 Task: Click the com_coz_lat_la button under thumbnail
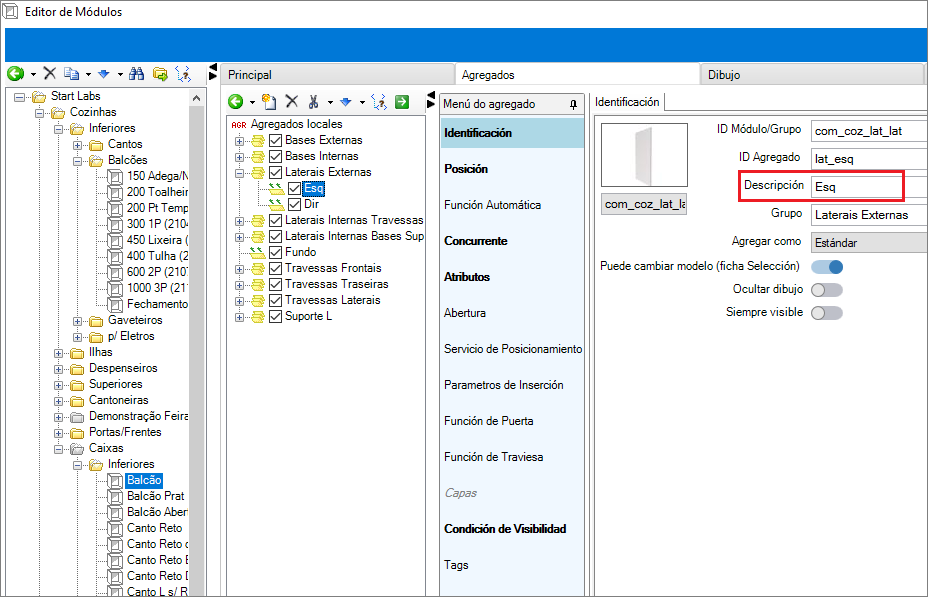pyautogui.click(x=644, y=204)
